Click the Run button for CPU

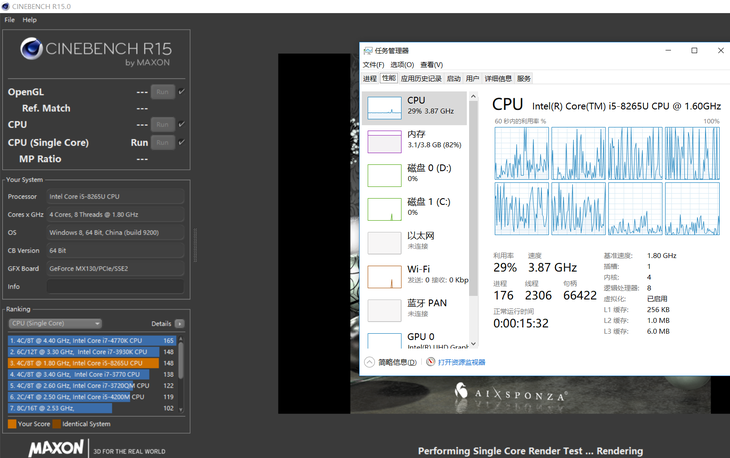(x=162, y=124)
